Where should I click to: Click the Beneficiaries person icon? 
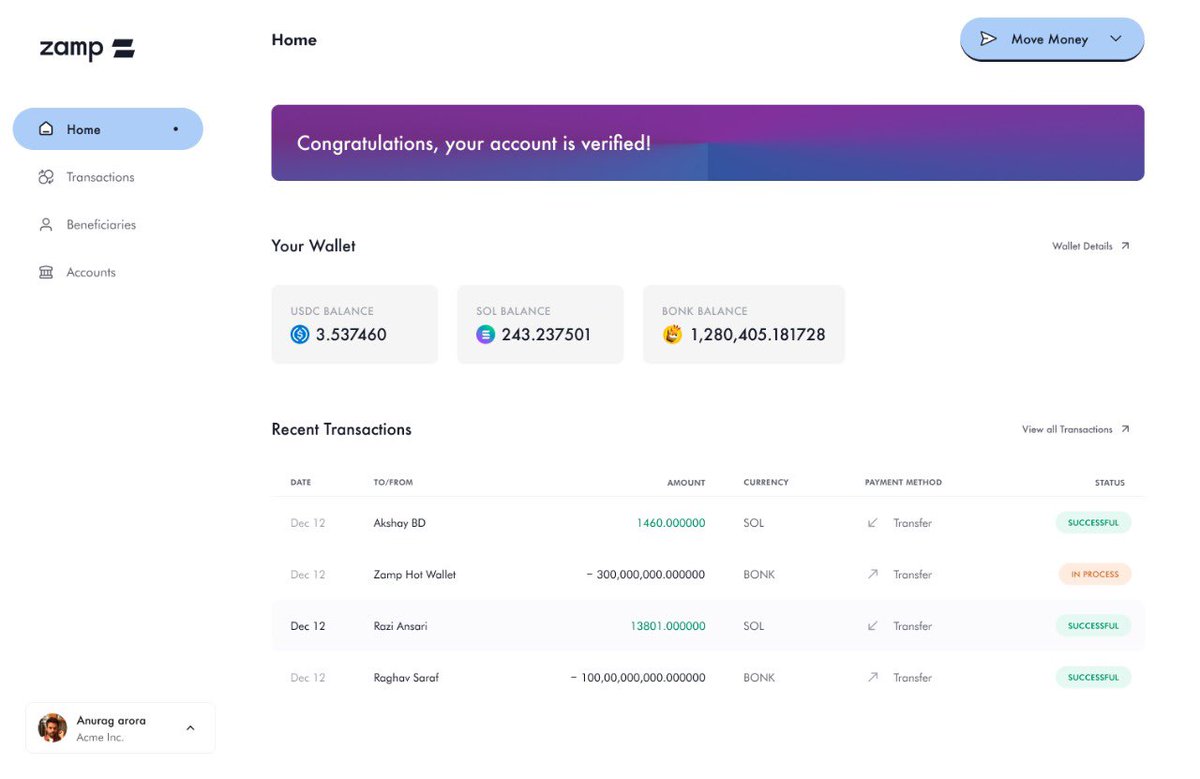coord(46,225)
